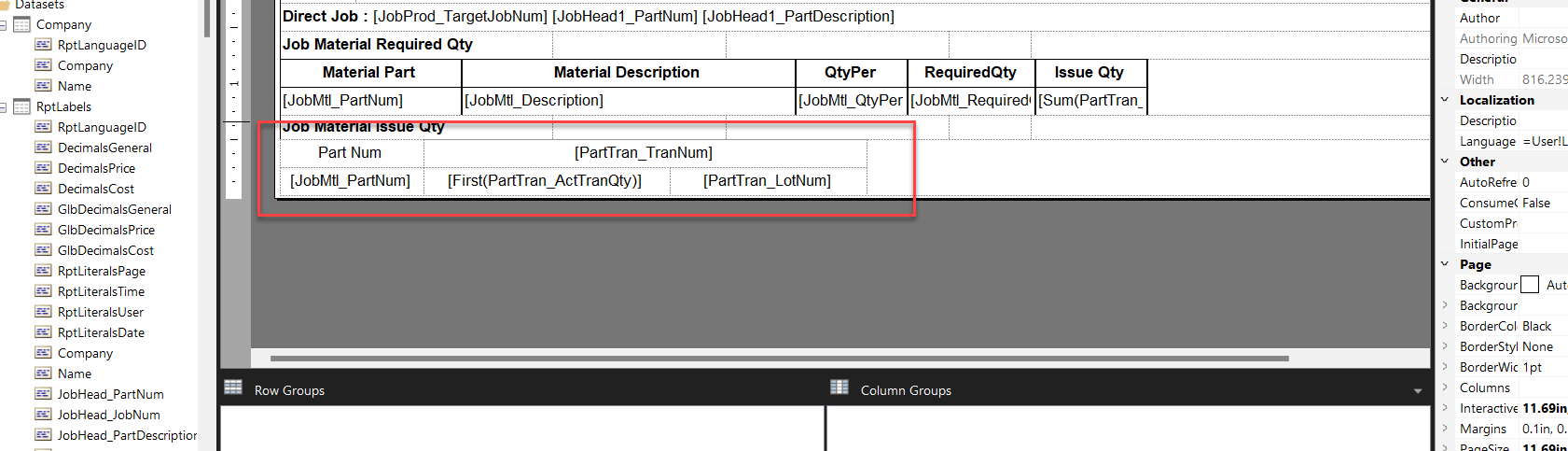
Task: Click the page background color swatch
Action: (1530, 285)
